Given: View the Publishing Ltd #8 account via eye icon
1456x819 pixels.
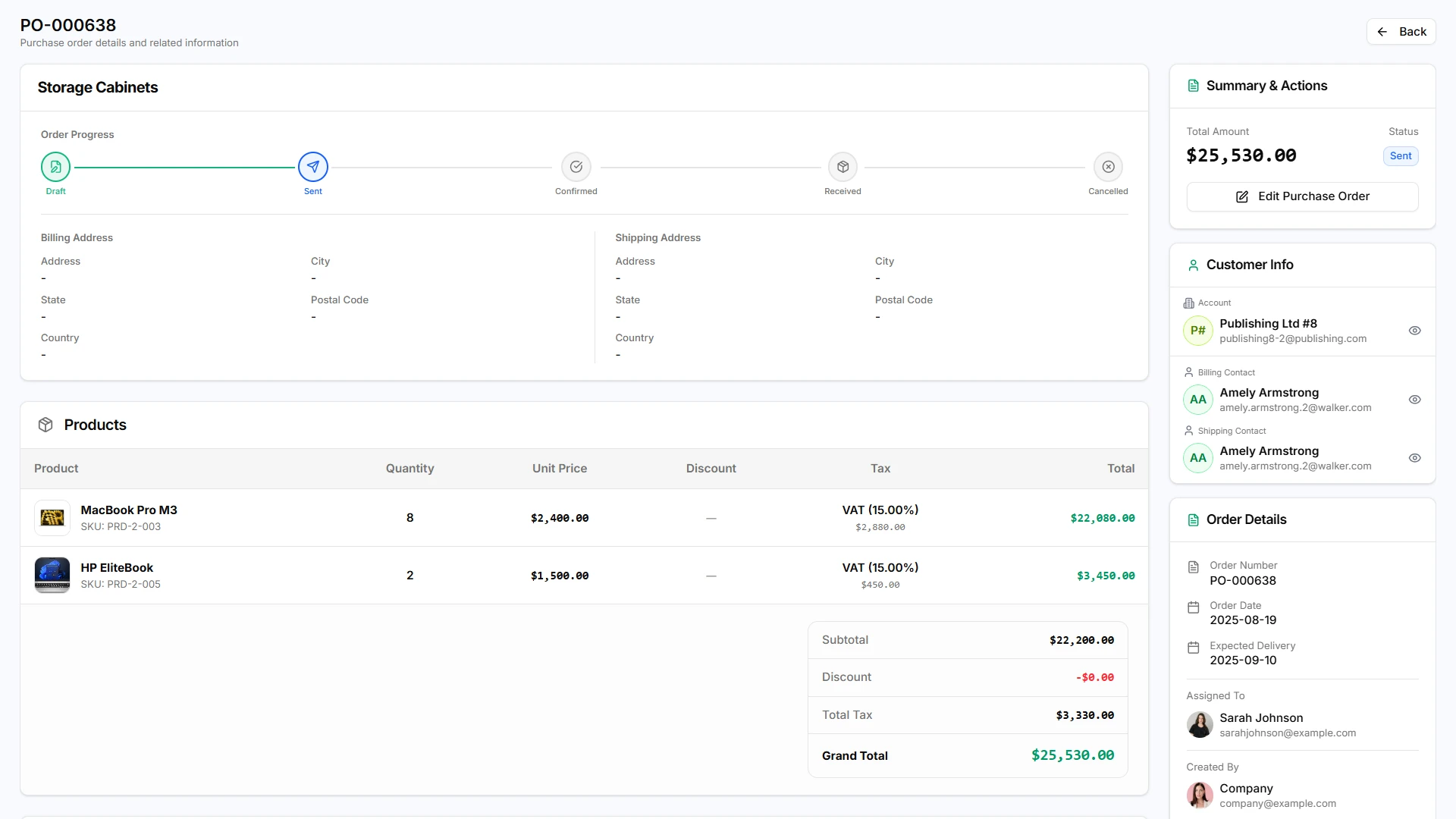Looking at the screenshot, I should 1414,331.
